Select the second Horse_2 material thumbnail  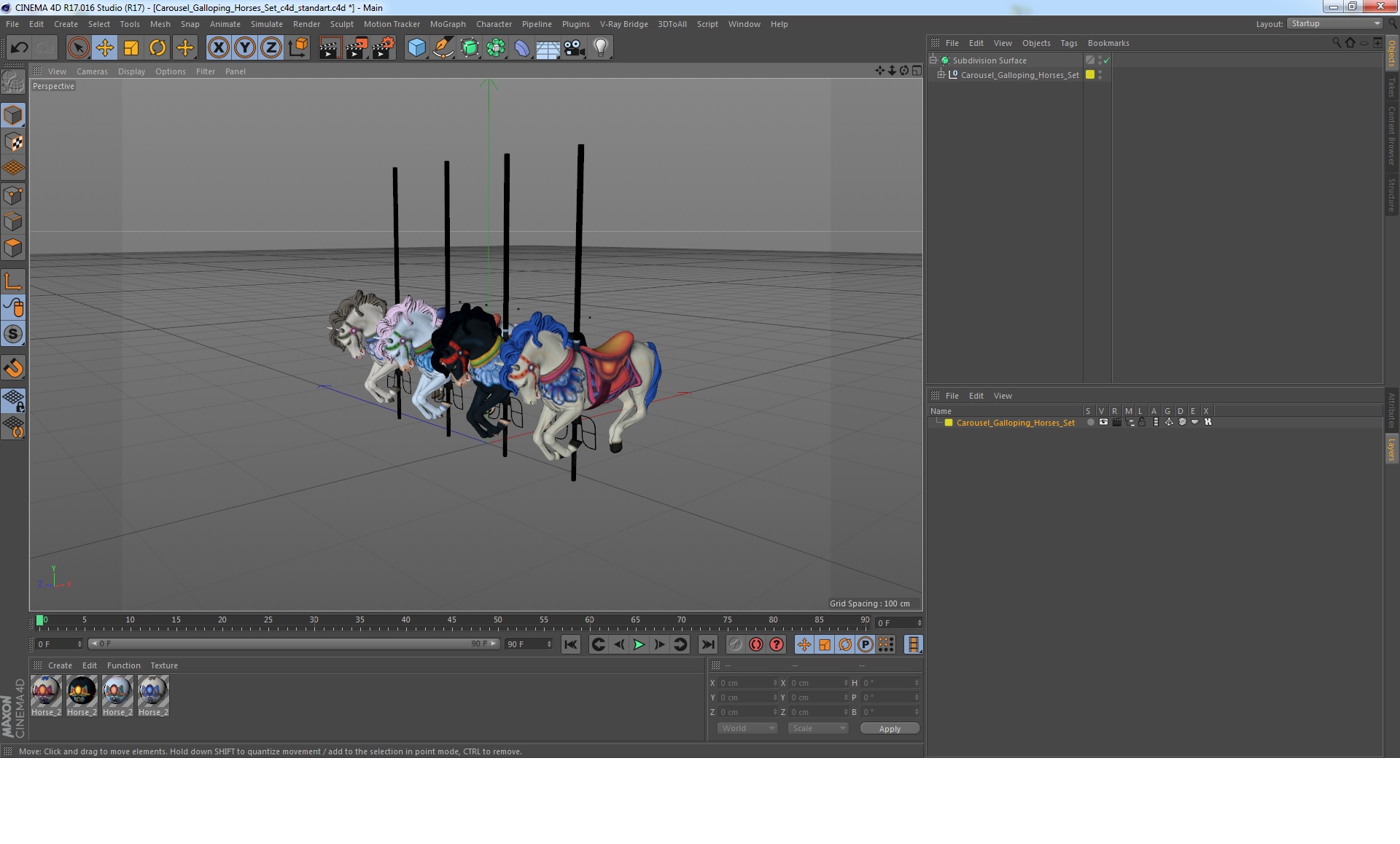(x=82, y=695)
